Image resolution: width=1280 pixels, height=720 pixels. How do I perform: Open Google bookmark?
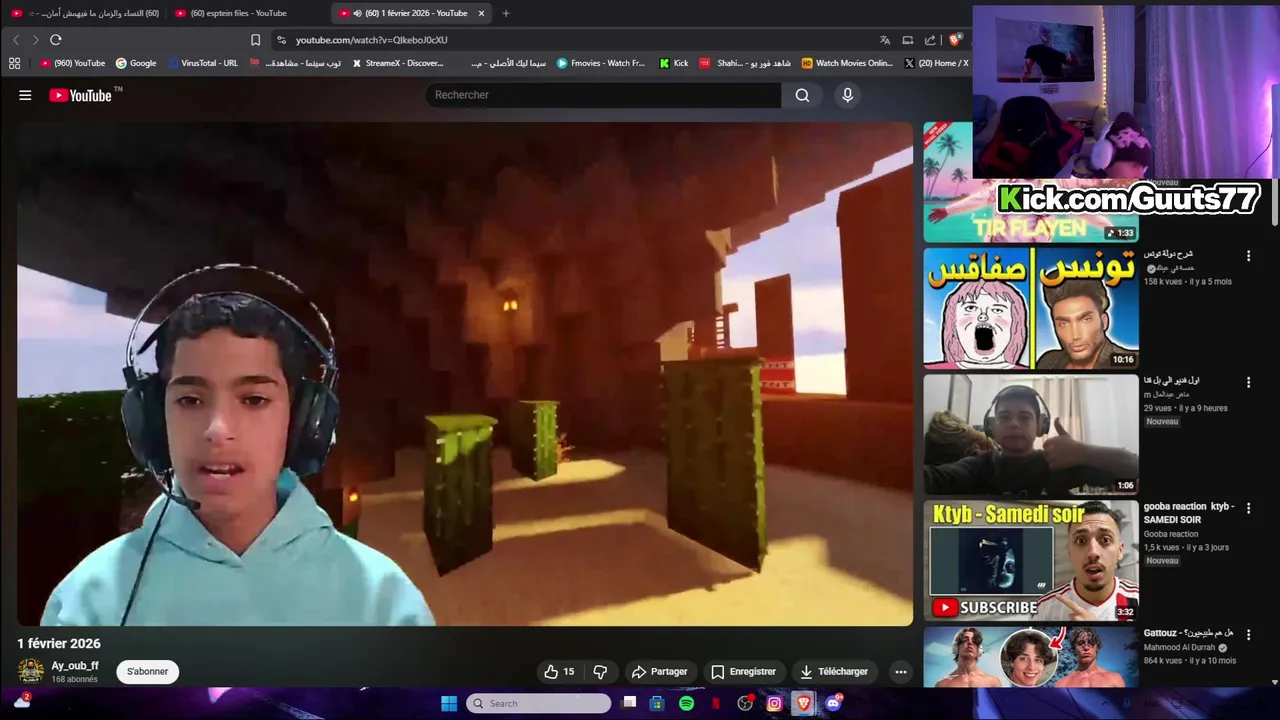pyautogui.click(x=136, y=63)
